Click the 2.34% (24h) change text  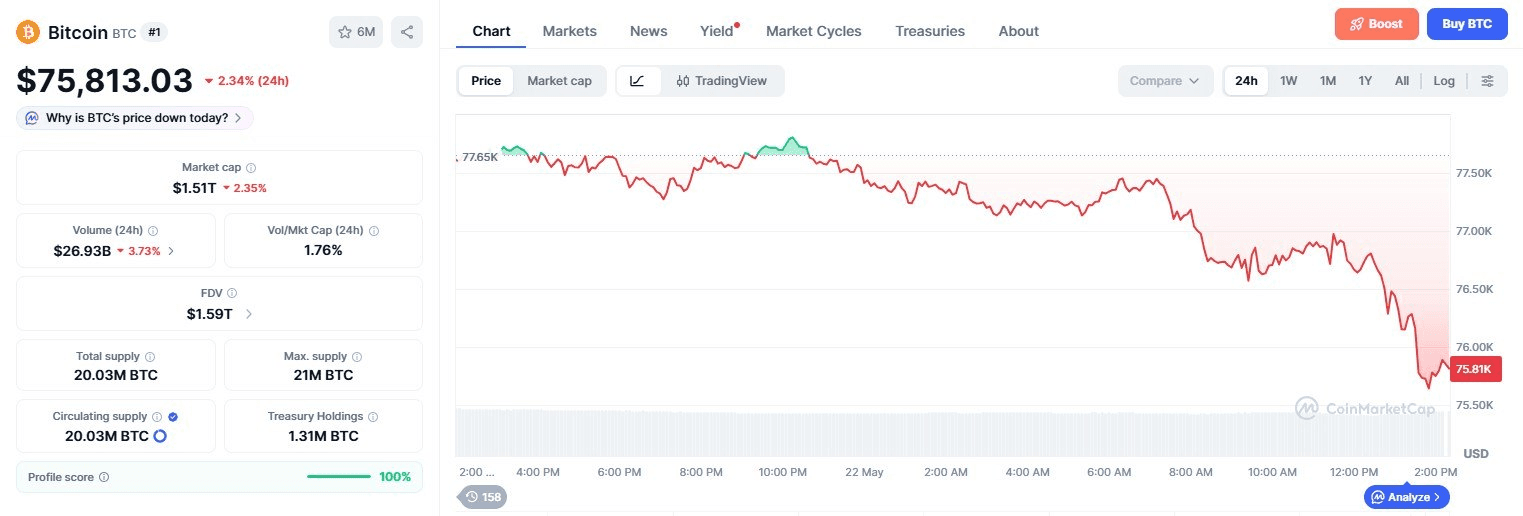255,81
